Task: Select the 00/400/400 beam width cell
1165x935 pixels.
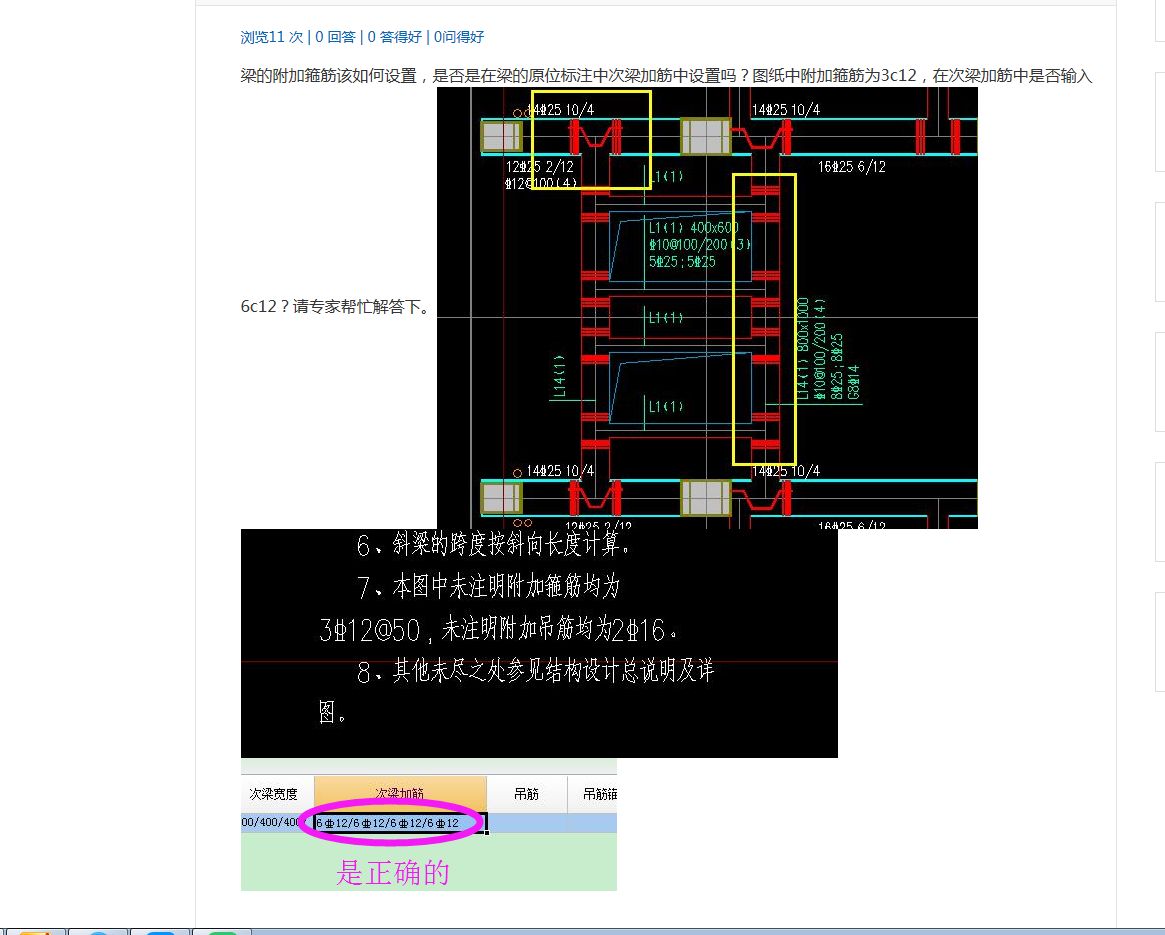Action: [272, 823]
